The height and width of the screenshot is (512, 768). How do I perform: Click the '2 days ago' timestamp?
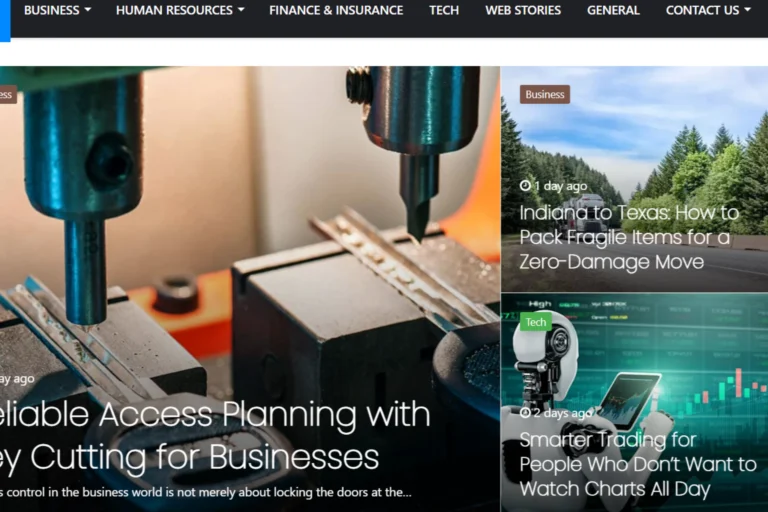click(562, 413)
